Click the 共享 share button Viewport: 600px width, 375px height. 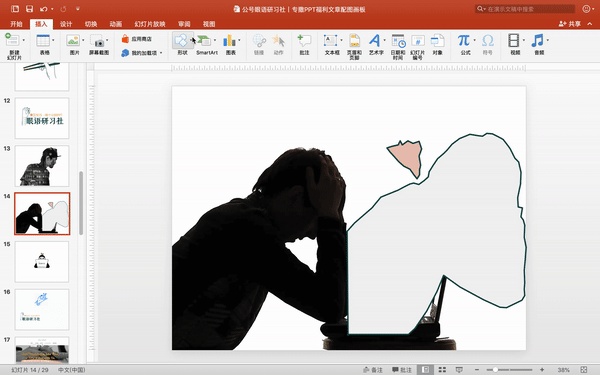coord(570,24)
